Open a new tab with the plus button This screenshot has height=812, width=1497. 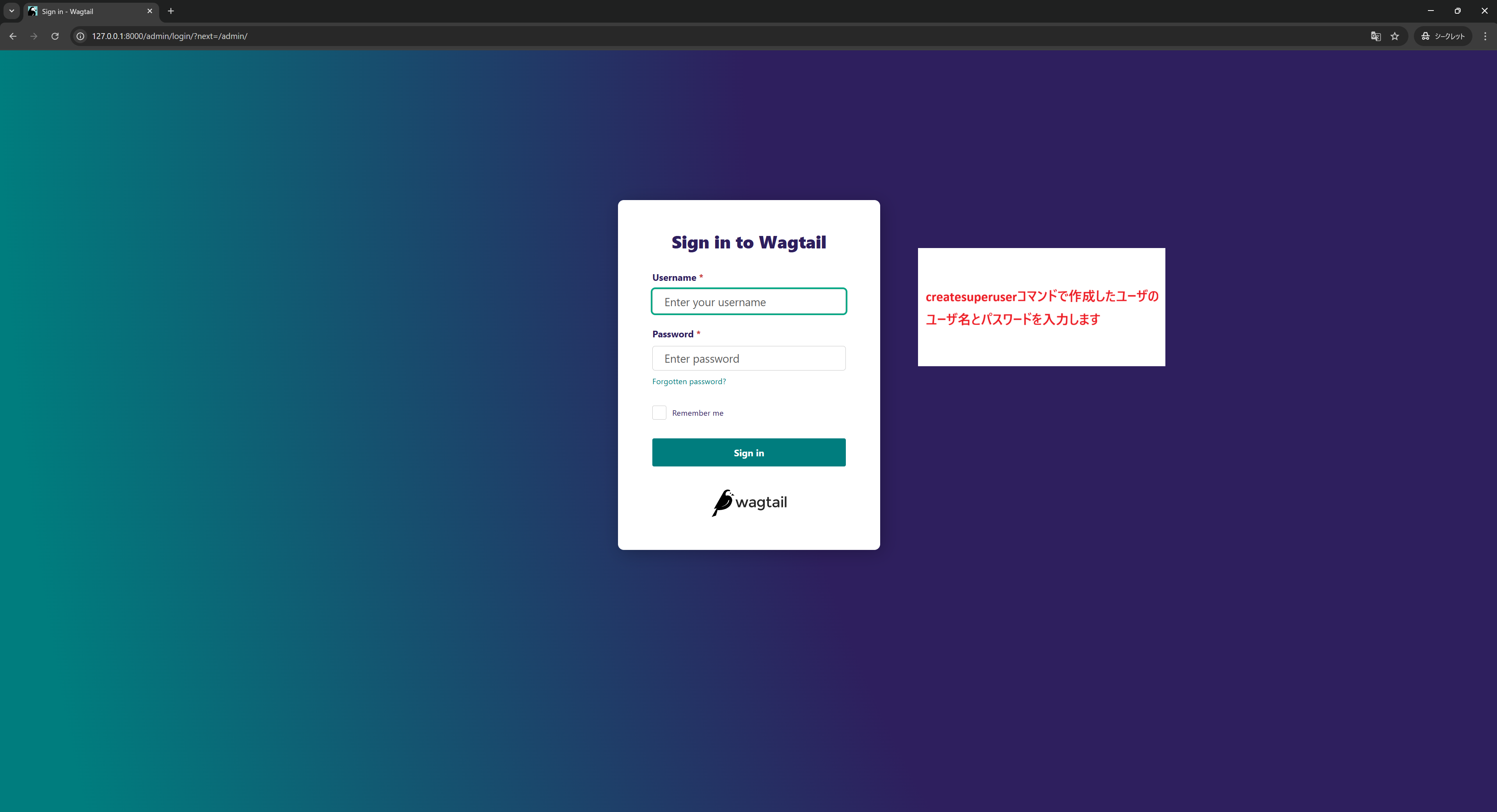[x=170, y=11]
